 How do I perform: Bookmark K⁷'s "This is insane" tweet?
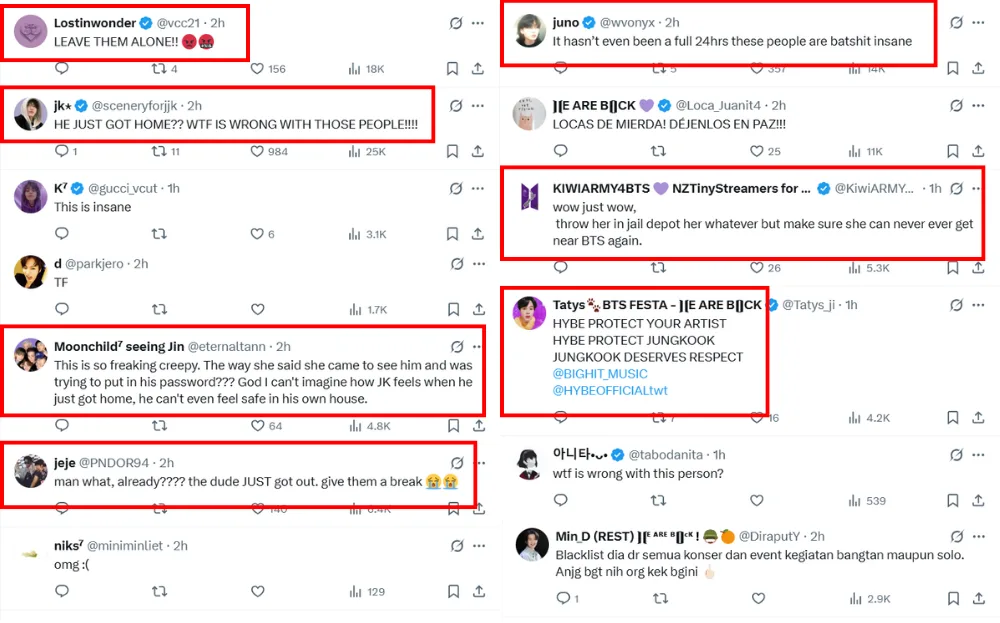452,234
